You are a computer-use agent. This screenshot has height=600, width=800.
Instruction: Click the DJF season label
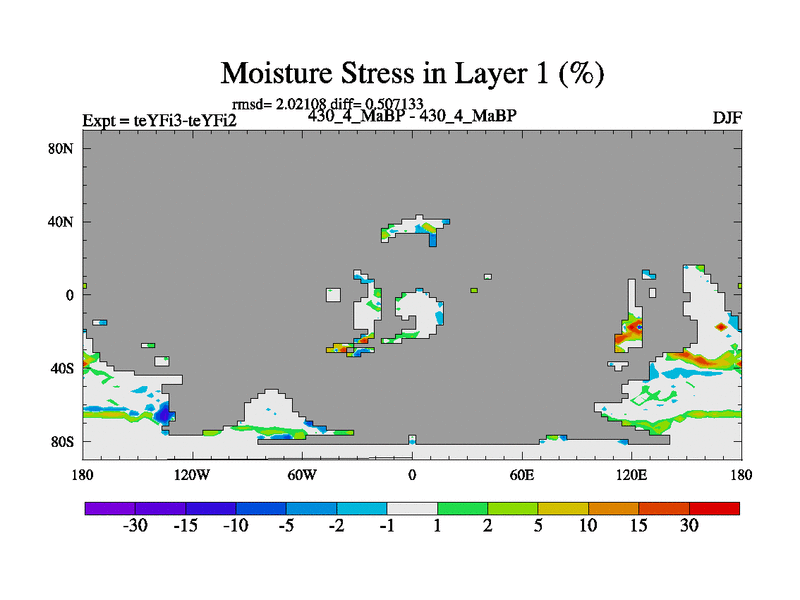click(726, 118)
